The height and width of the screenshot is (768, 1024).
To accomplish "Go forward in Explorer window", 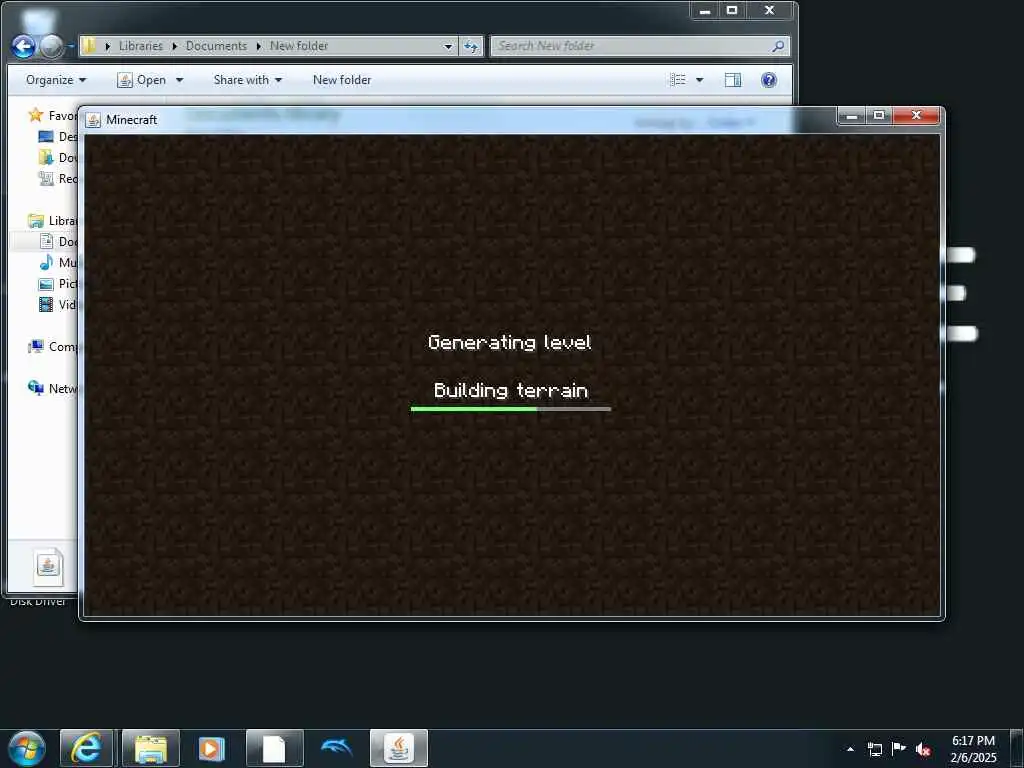I will tap(52, 46).
